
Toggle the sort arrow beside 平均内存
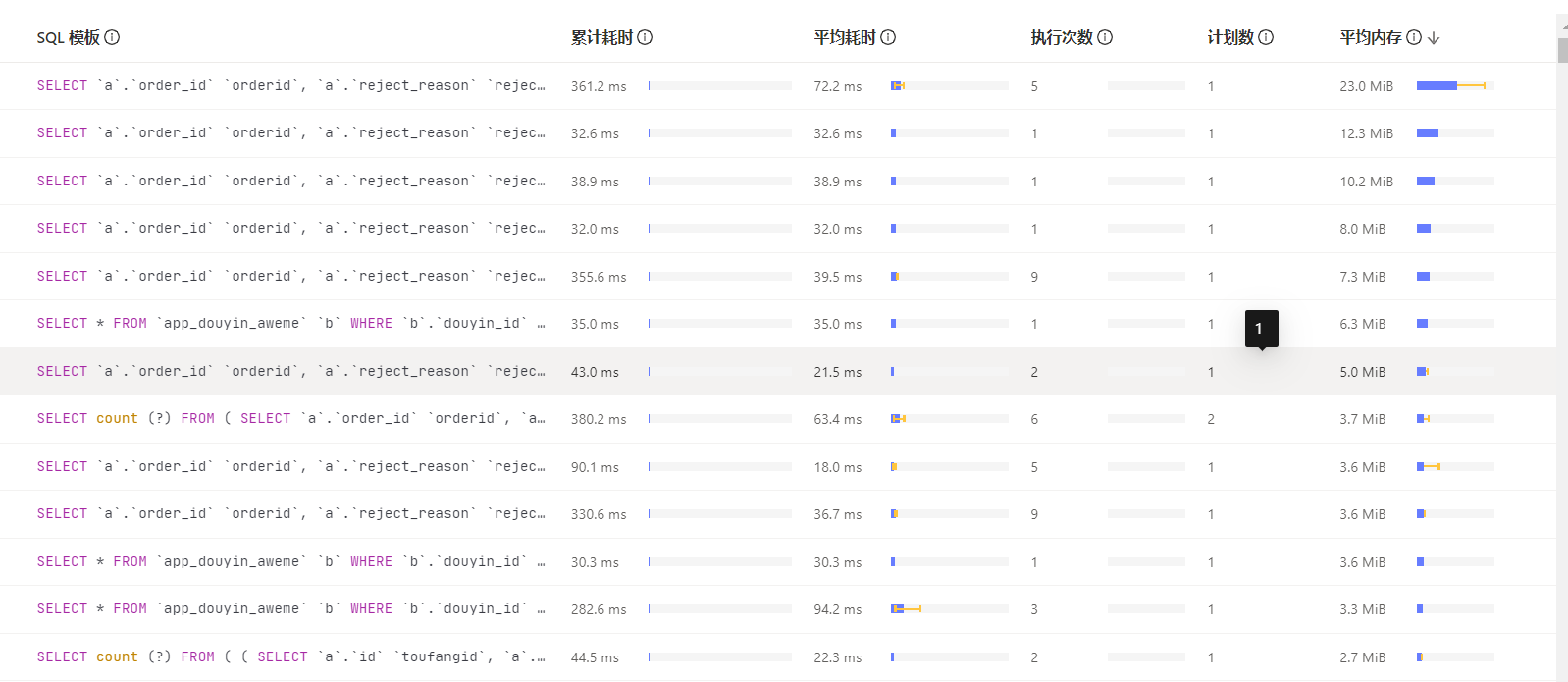(1434, 37)
